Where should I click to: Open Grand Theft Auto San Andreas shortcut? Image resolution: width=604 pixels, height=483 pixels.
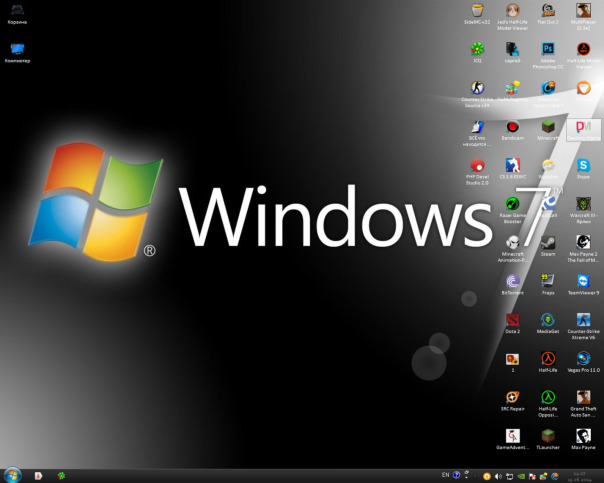[x=583, y=403]
